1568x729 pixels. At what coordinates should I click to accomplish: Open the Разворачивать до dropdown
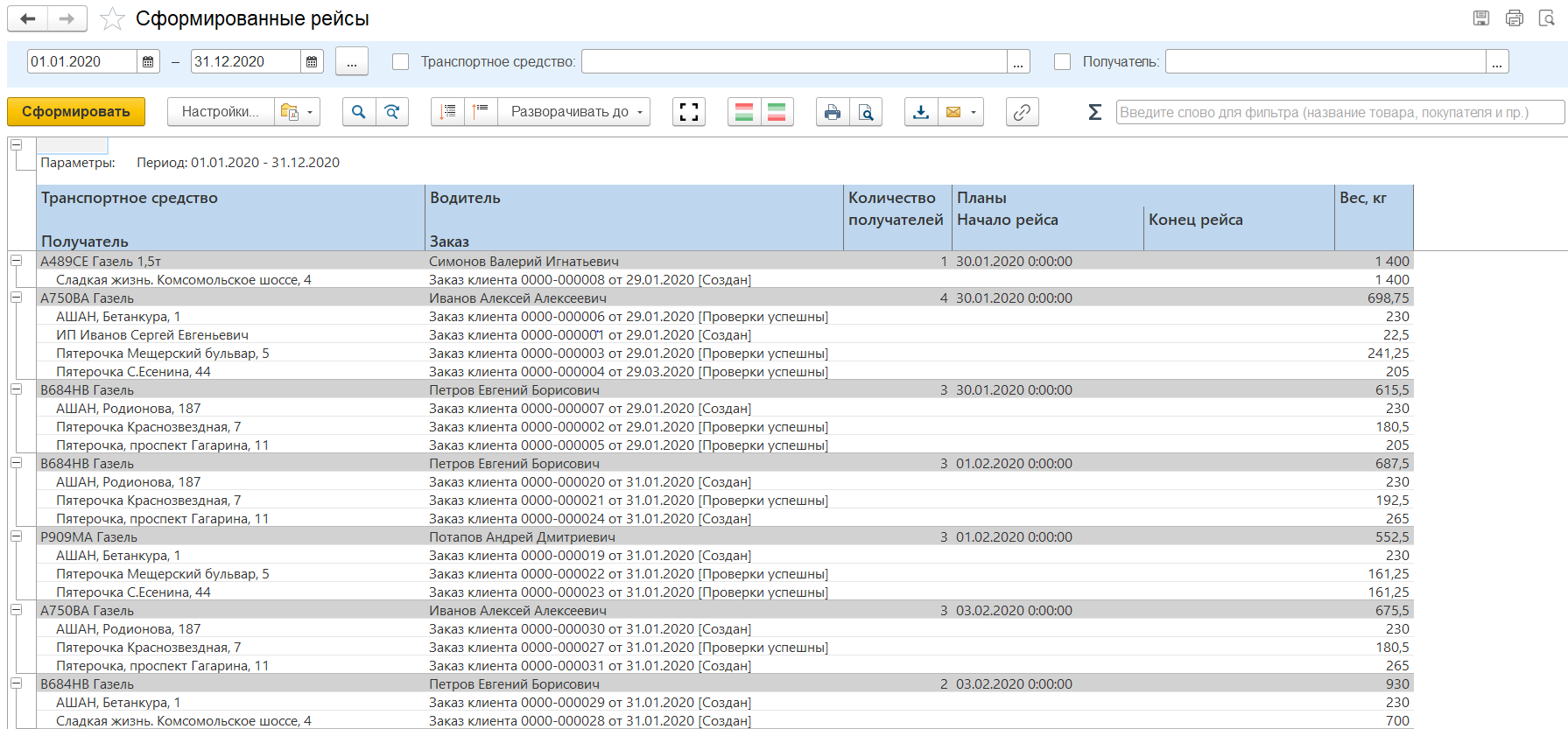(574, 112)
